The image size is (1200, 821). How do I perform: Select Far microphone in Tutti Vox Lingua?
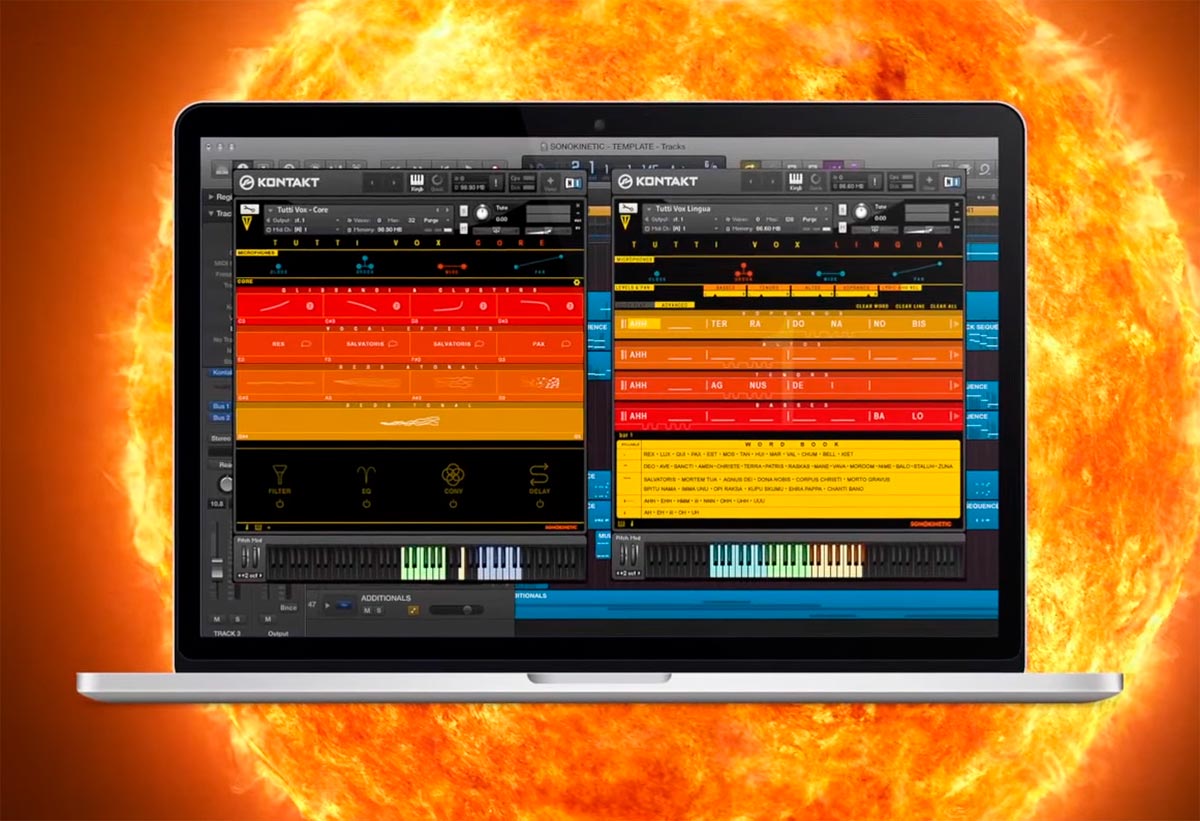[x=917, y=270]
